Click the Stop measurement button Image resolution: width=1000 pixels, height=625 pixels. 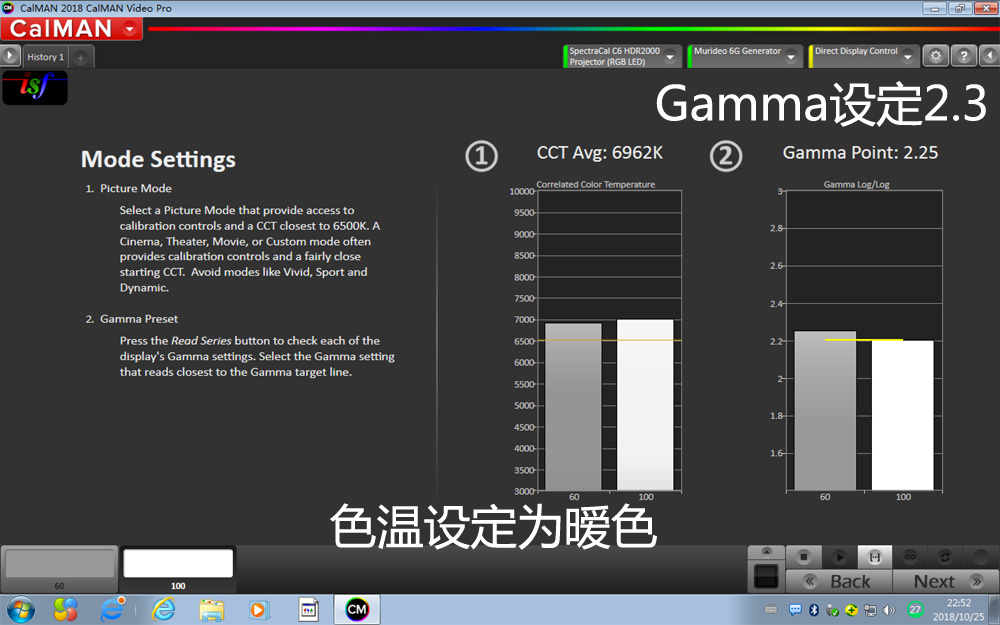[x=803, y=556]
